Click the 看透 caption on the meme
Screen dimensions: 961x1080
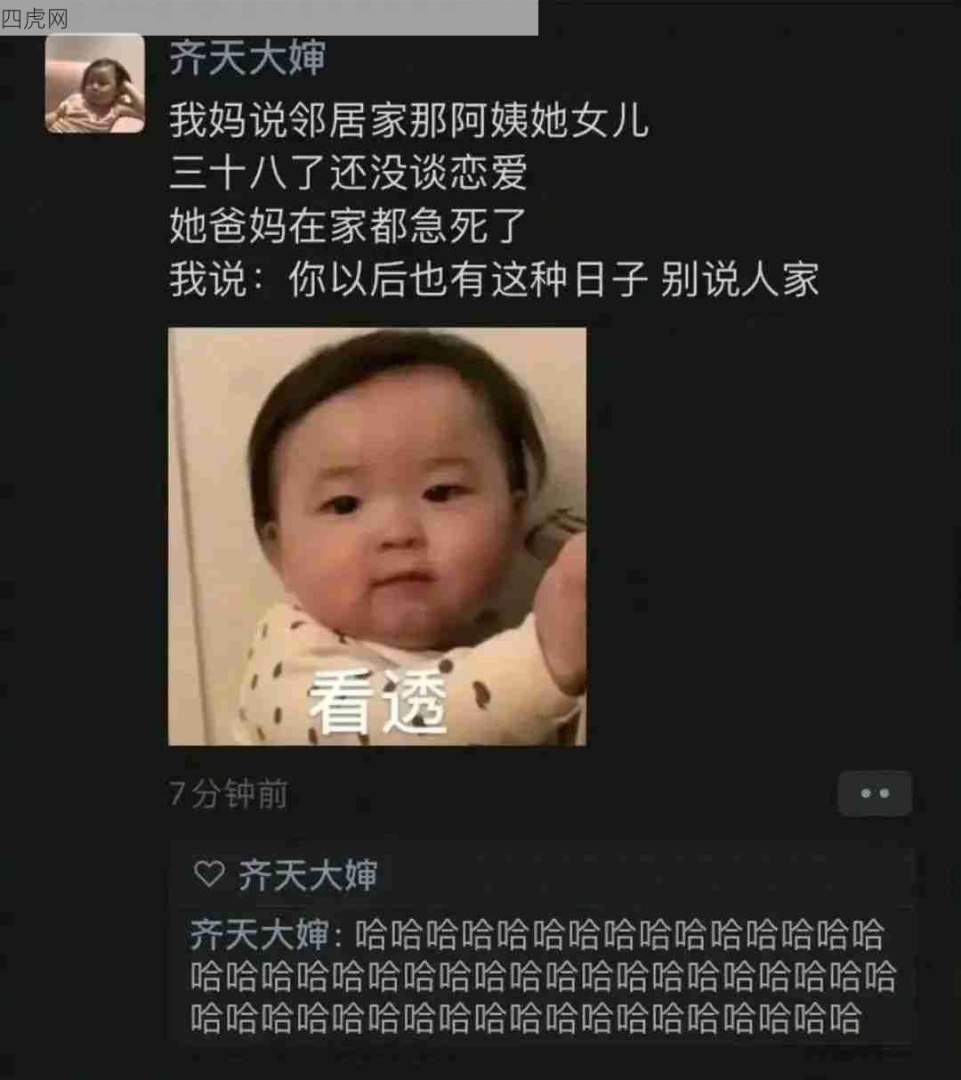point(378,703)
